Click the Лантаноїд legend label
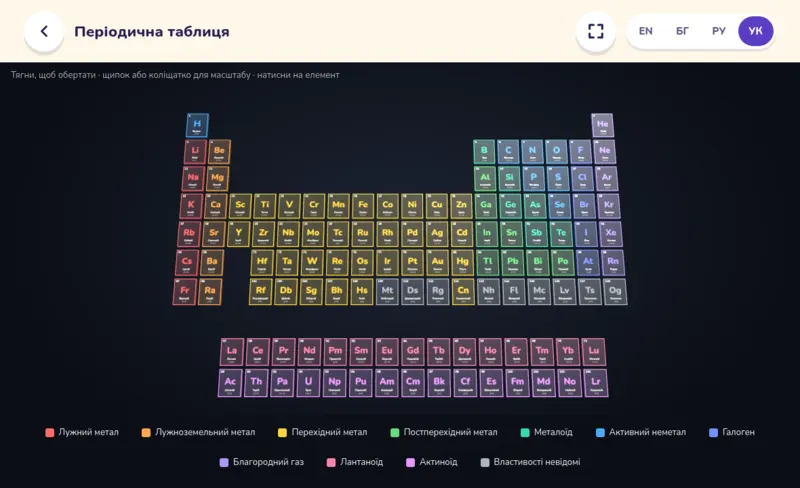The image size is (800, 488). pos(362,462)
